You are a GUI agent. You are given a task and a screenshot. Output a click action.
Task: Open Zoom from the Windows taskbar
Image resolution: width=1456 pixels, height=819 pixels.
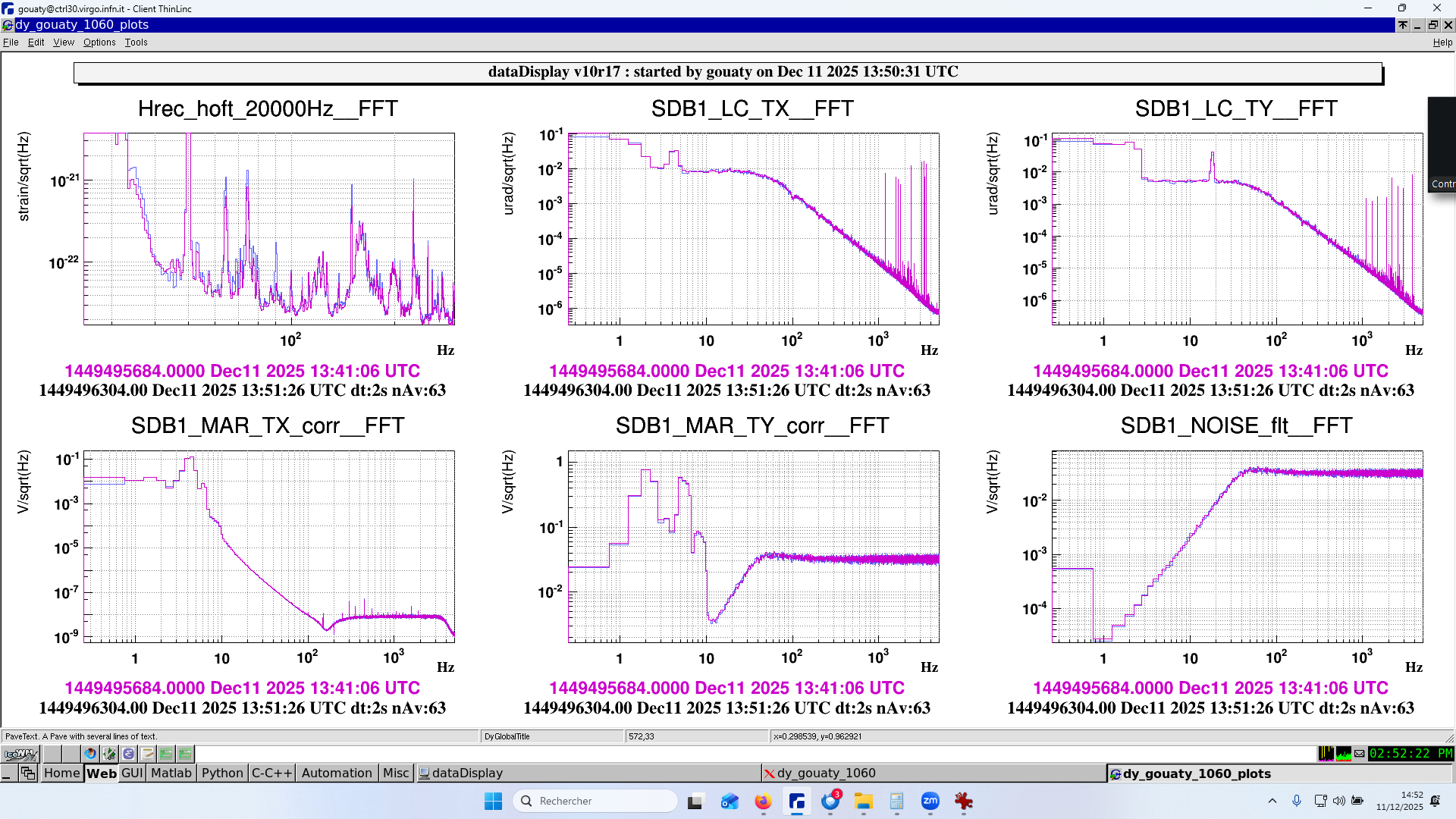point(930,801)
